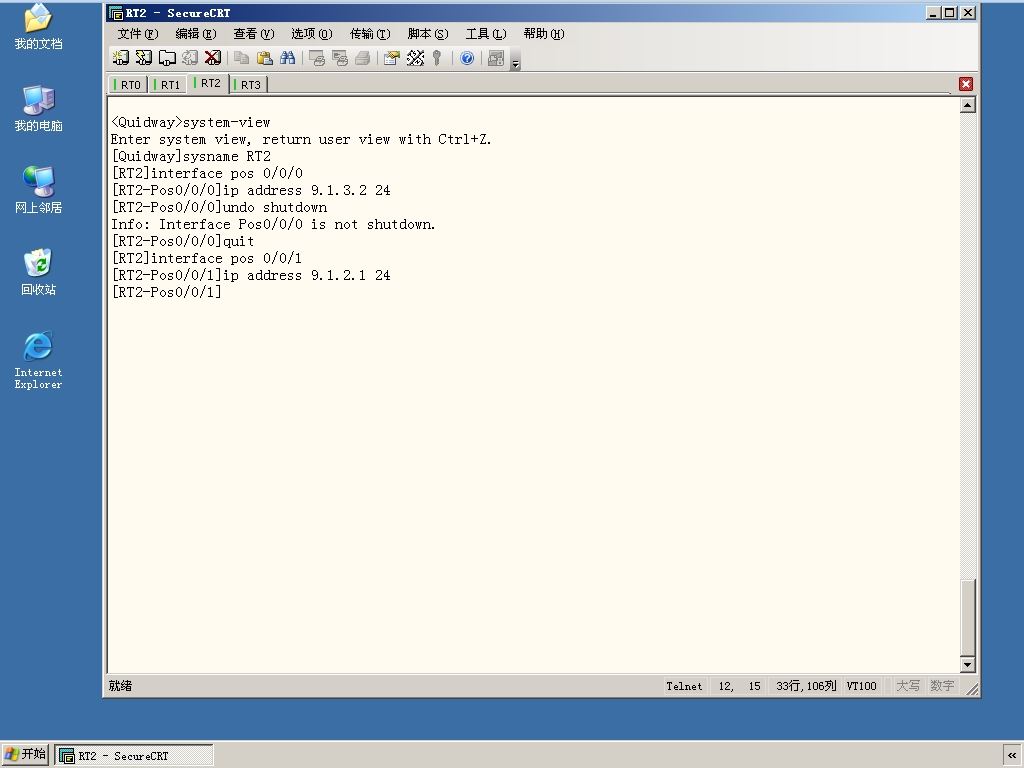The width and height of the screenshot is (1024, 768).
Task: Switch to the RT0 session tab
Action: click(128, 85)
